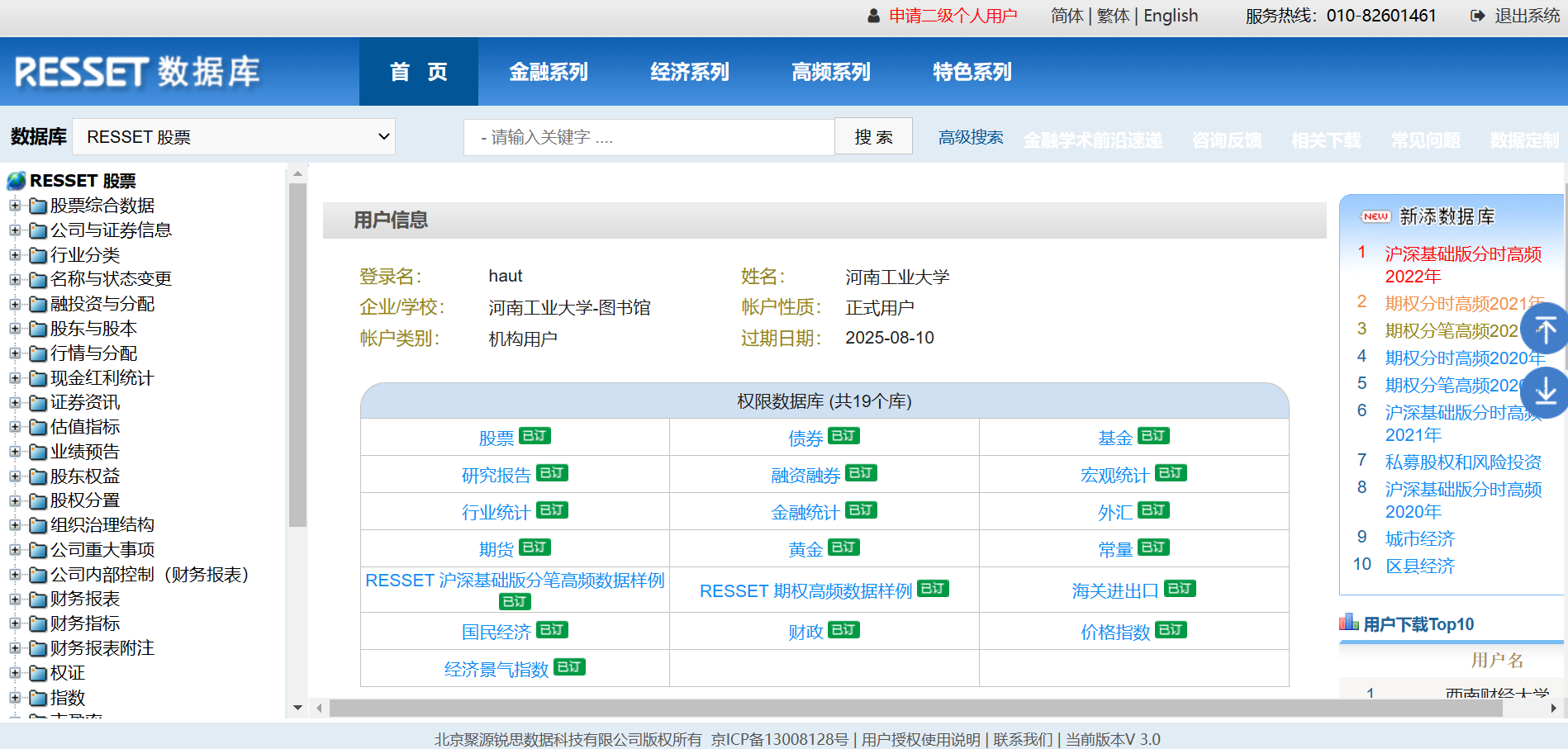
Task: Click the logout icon beside 退出系统
Action: (x=1478, y=16)
